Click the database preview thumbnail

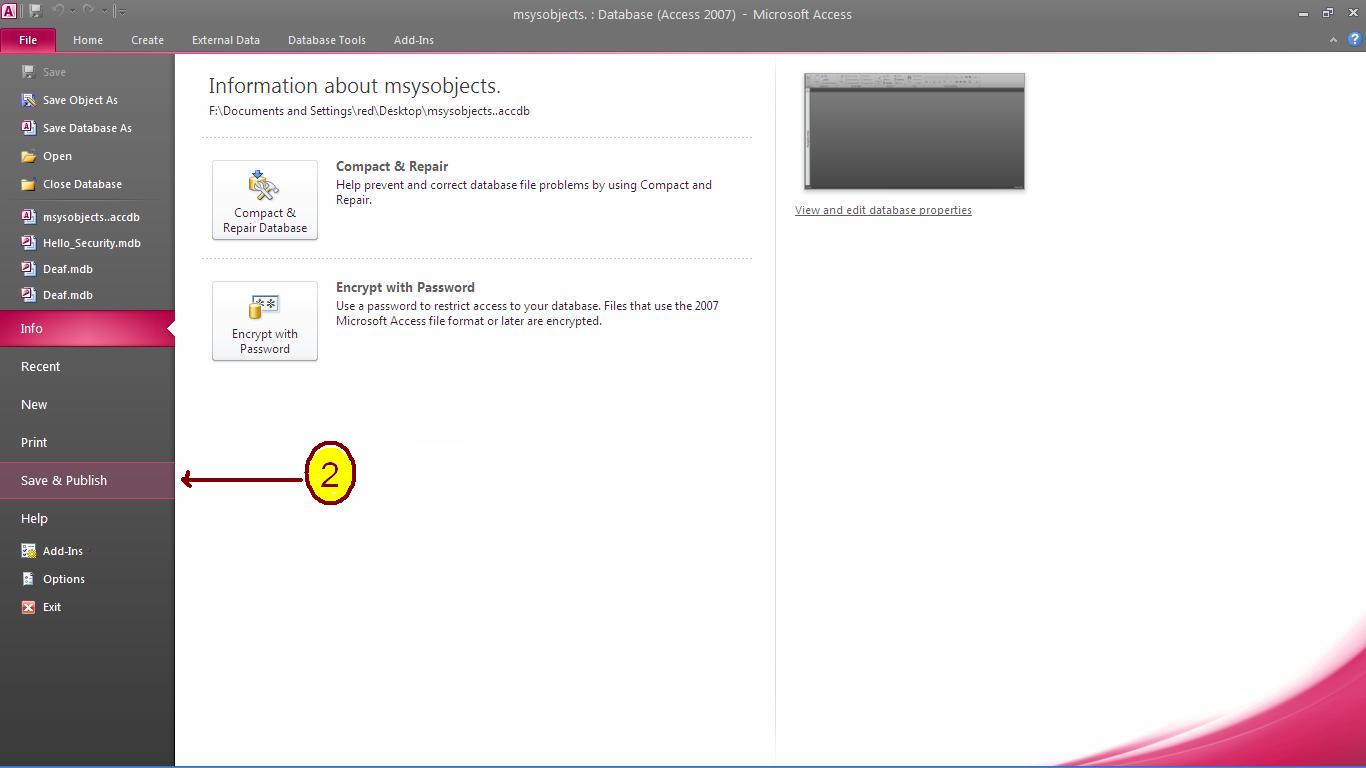915,131
